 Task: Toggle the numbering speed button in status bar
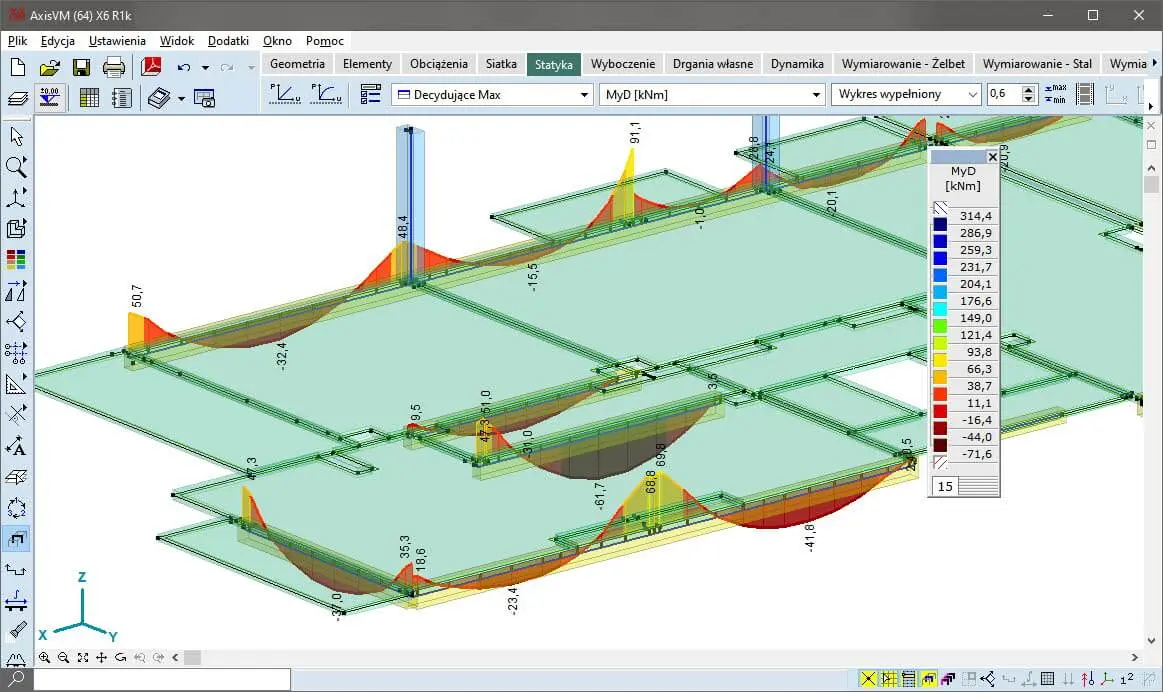(1127, 679)
